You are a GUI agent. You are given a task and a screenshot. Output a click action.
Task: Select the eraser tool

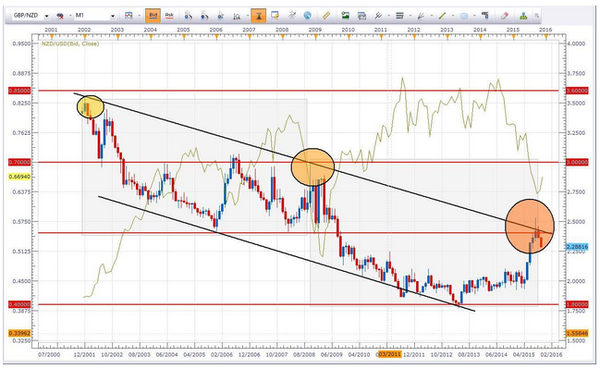[504, 15]
